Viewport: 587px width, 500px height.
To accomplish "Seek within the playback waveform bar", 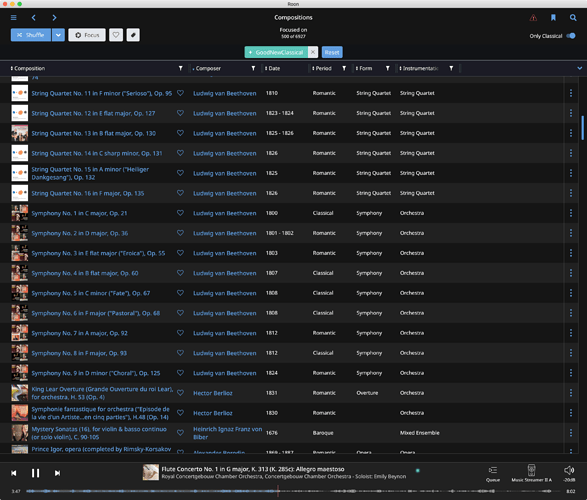I will tap(293, 491).
